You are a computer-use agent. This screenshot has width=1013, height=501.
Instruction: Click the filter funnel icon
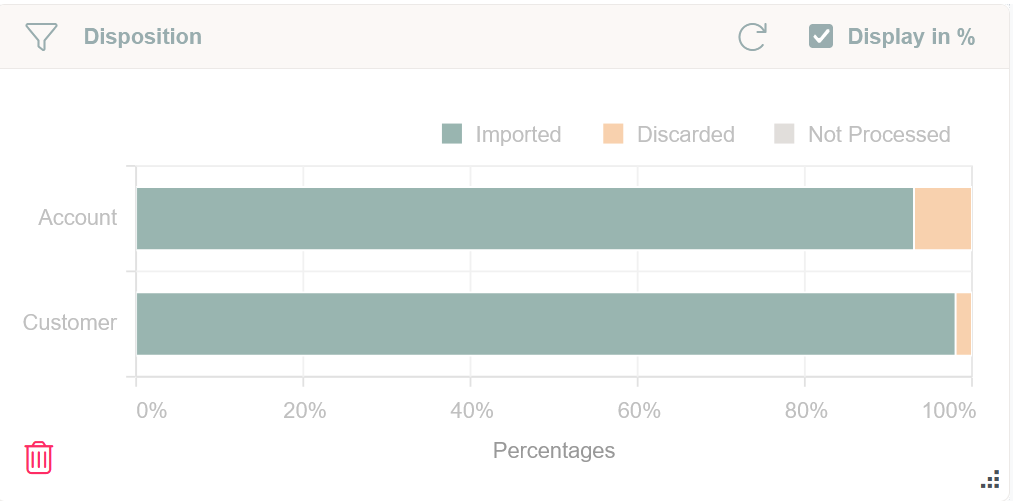click(x=41, y=37)
